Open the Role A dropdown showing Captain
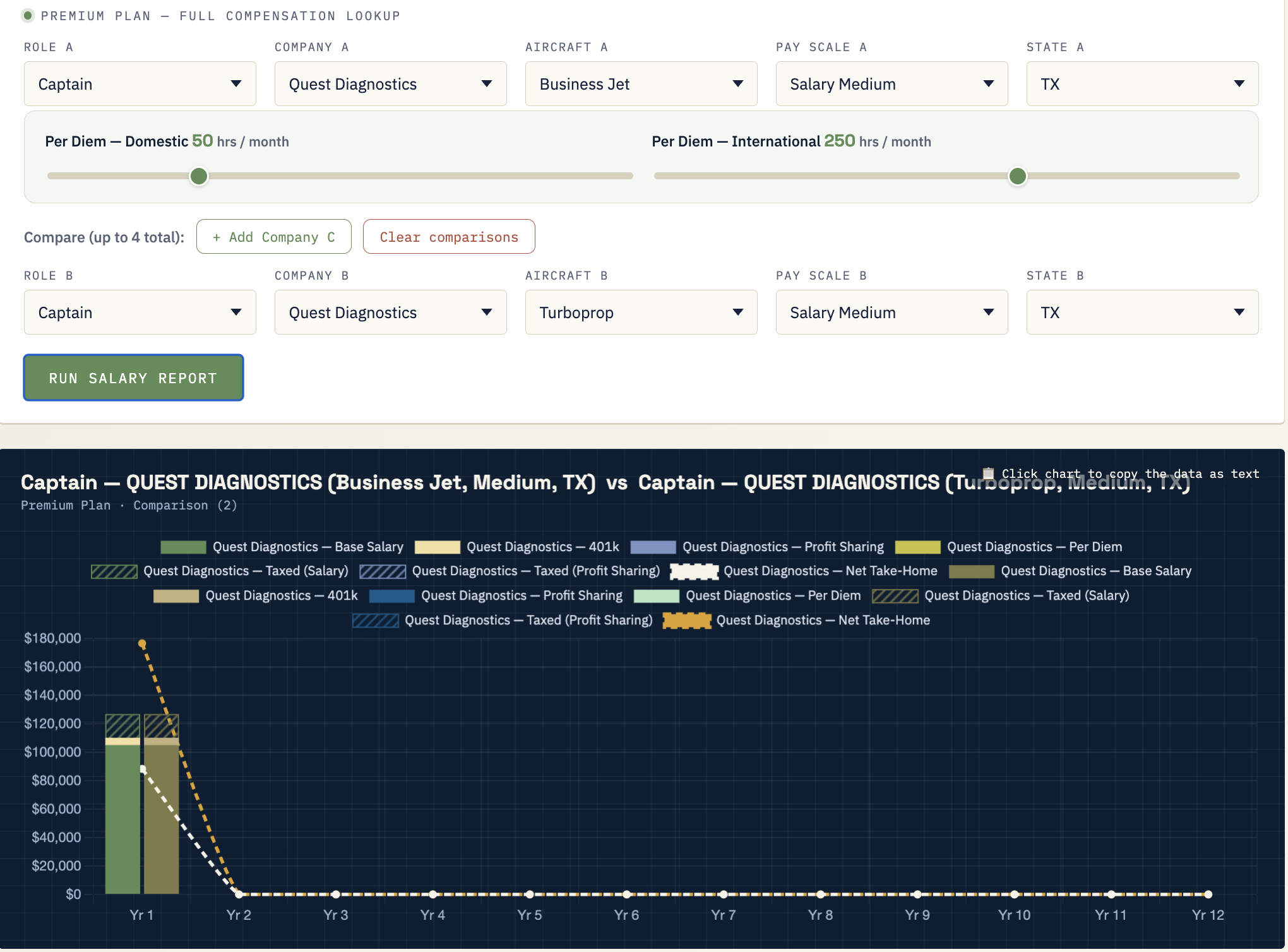The width and height of the screenshot is (1288, 952). (x=140, y=84)
